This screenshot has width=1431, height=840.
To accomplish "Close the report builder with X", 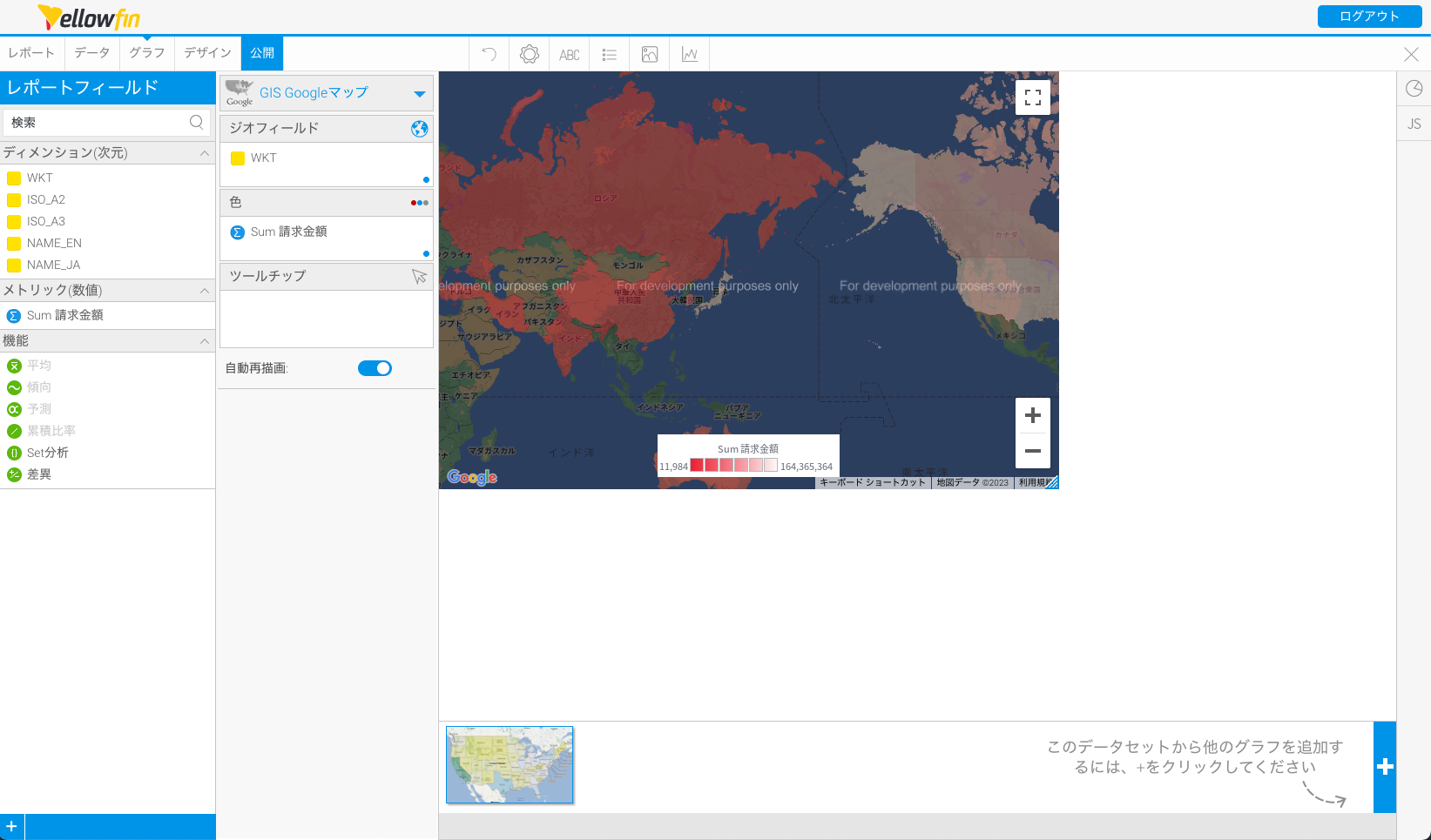I will [x=1412, y=54].
